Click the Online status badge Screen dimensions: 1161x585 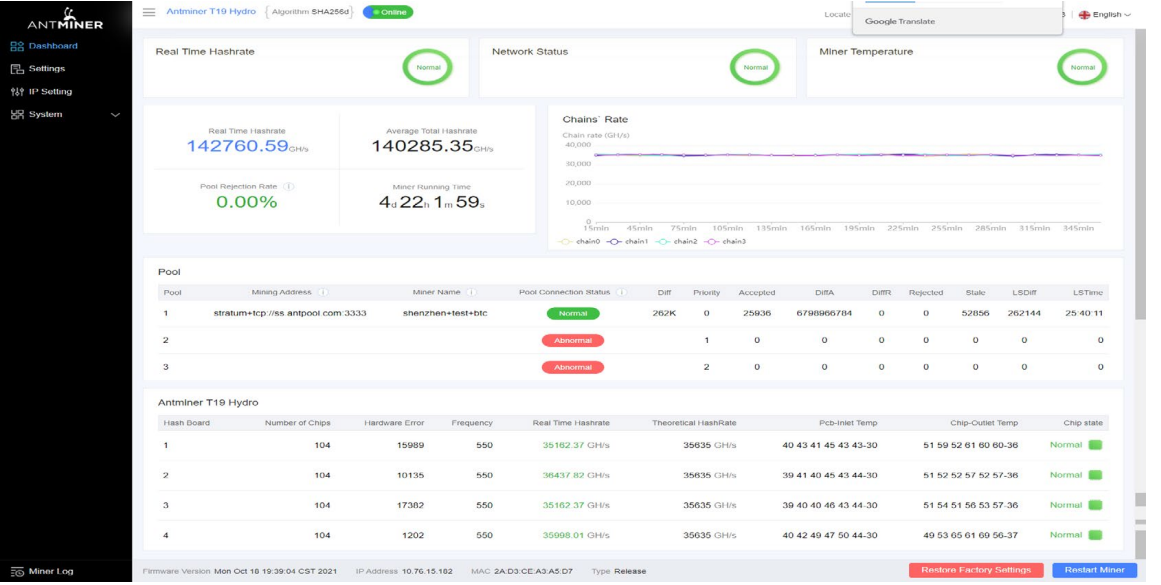click(388, 13)
